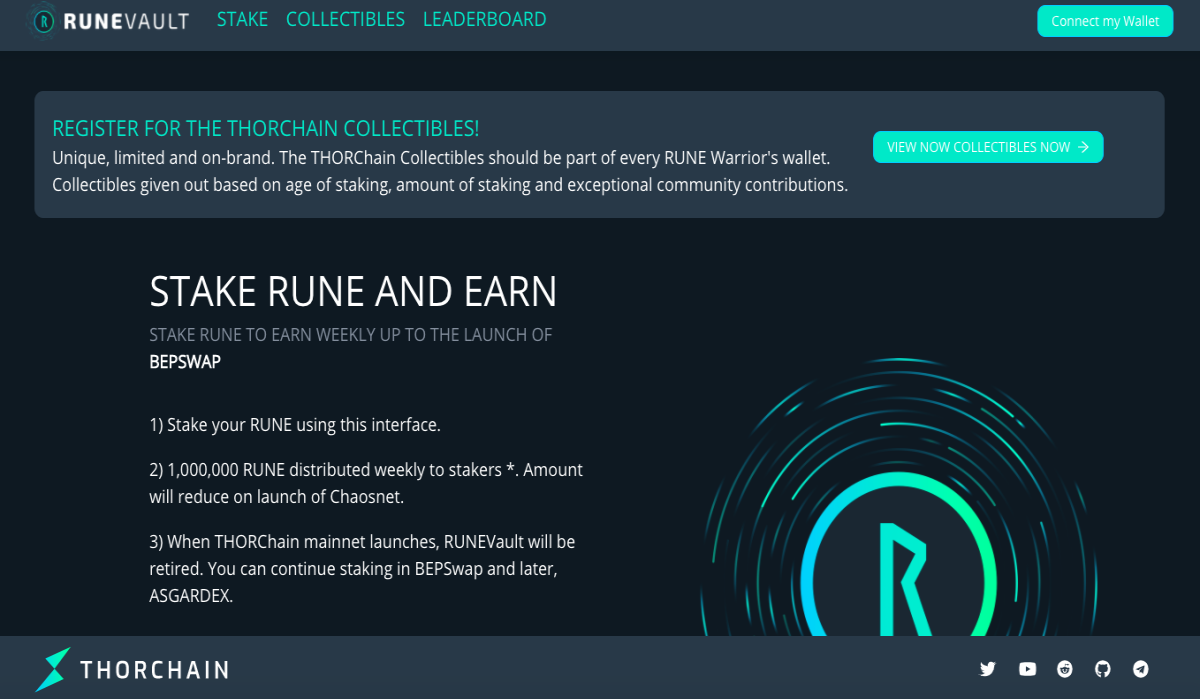Click the BEPSWAP text under the subtitle
This screenshot has height=699, width=1200.
185,362
